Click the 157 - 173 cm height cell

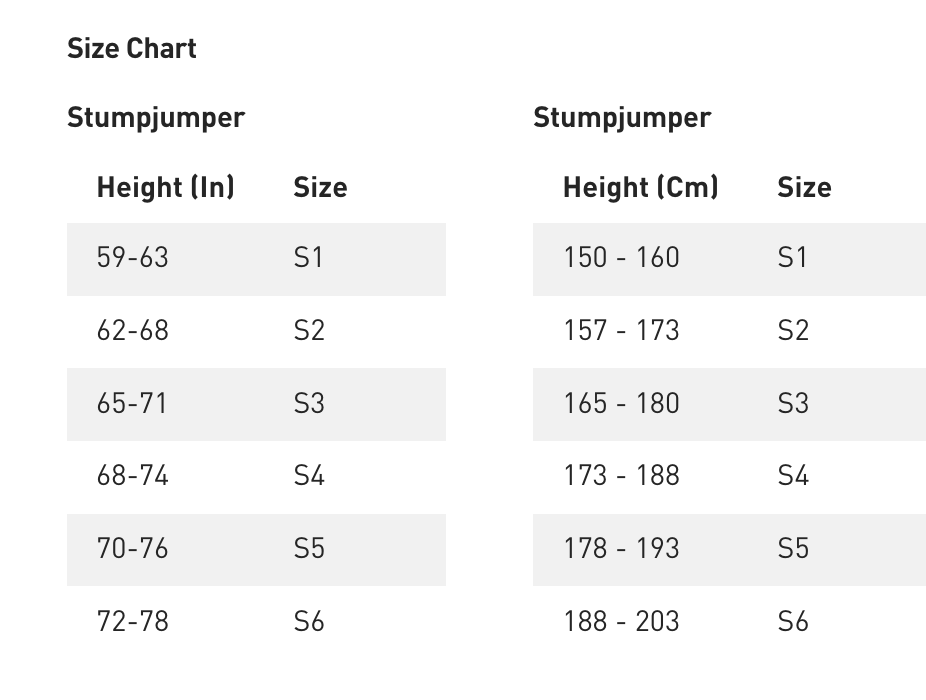point(621,331)
